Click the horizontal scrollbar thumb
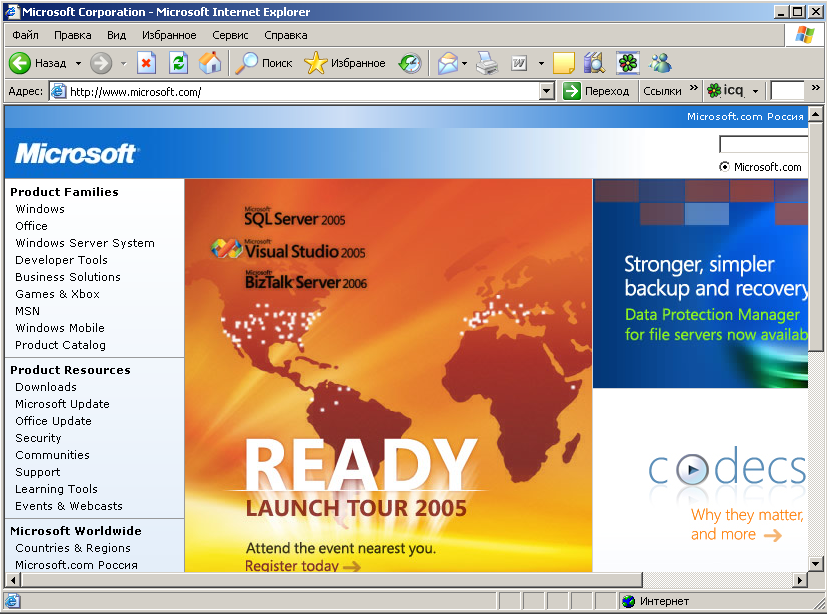The image size is (827, 614). tap(332, 580)
